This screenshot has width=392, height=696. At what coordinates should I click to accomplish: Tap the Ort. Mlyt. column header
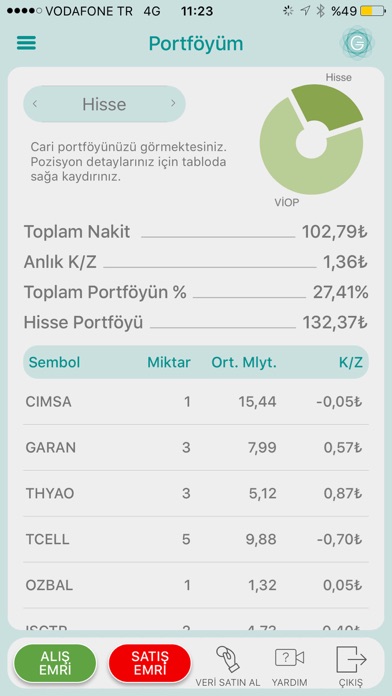(x=244, y=363)
